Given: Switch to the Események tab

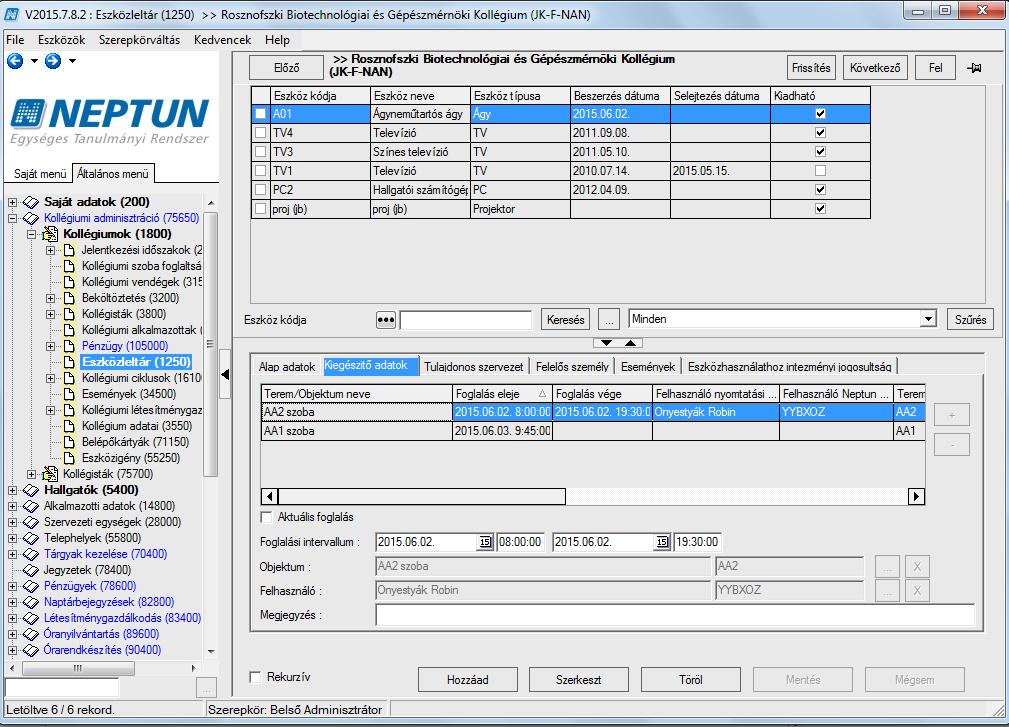Looking at the screenshot, I should [648, 367].
